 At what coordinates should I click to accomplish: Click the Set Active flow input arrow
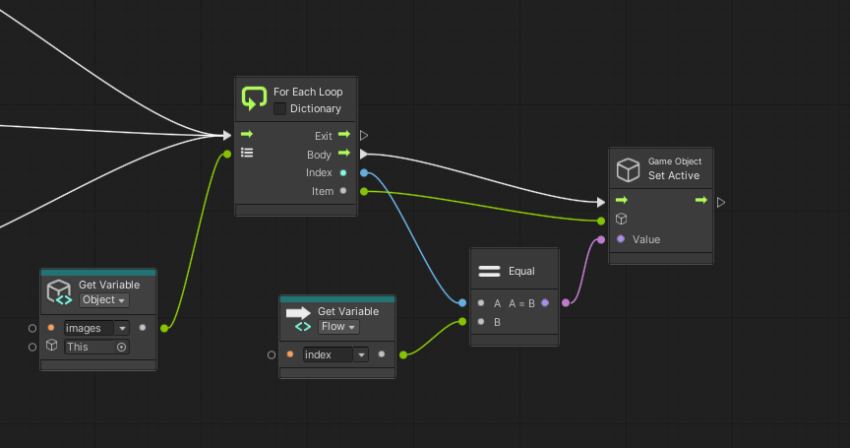tap(621, 200)
